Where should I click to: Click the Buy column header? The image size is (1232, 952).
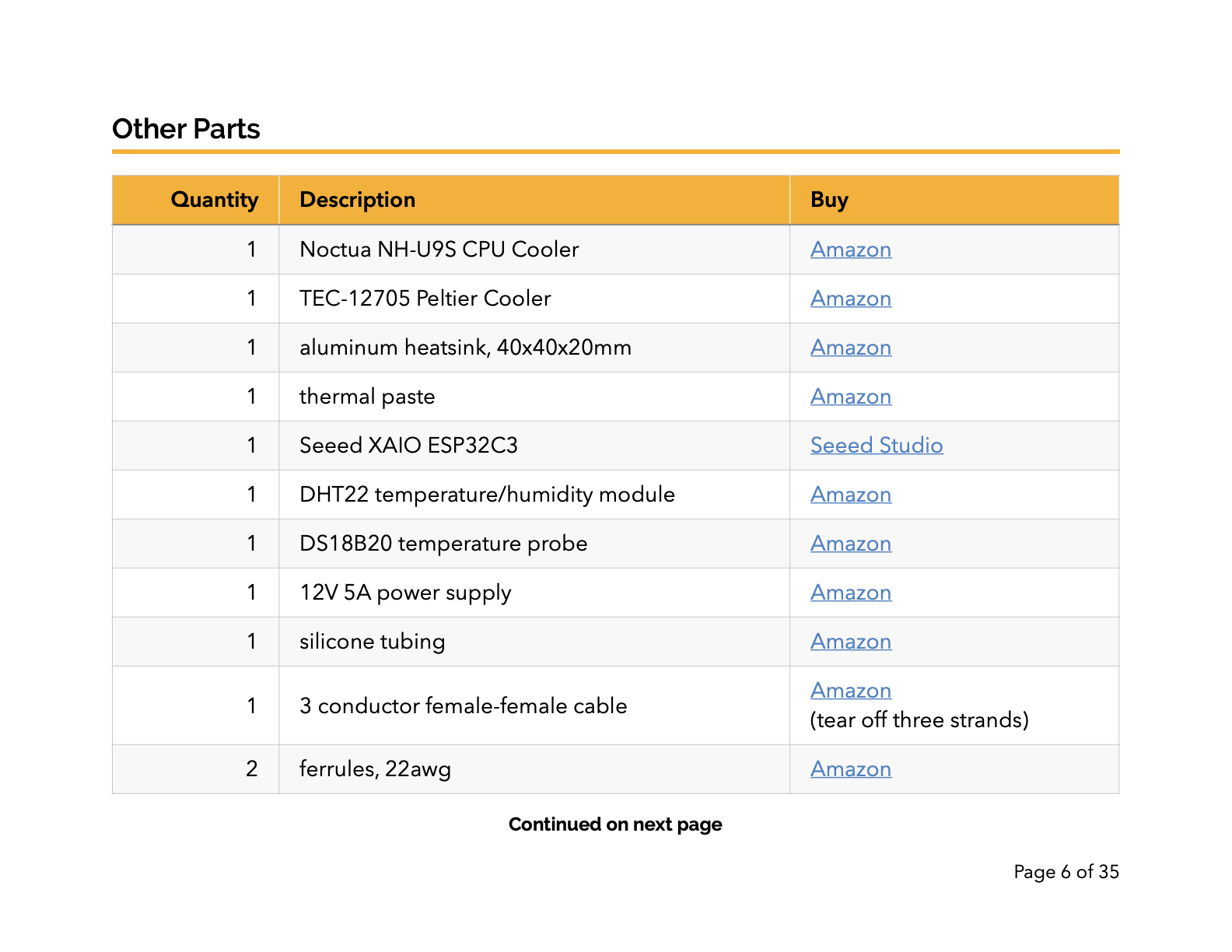click(829, 200)
